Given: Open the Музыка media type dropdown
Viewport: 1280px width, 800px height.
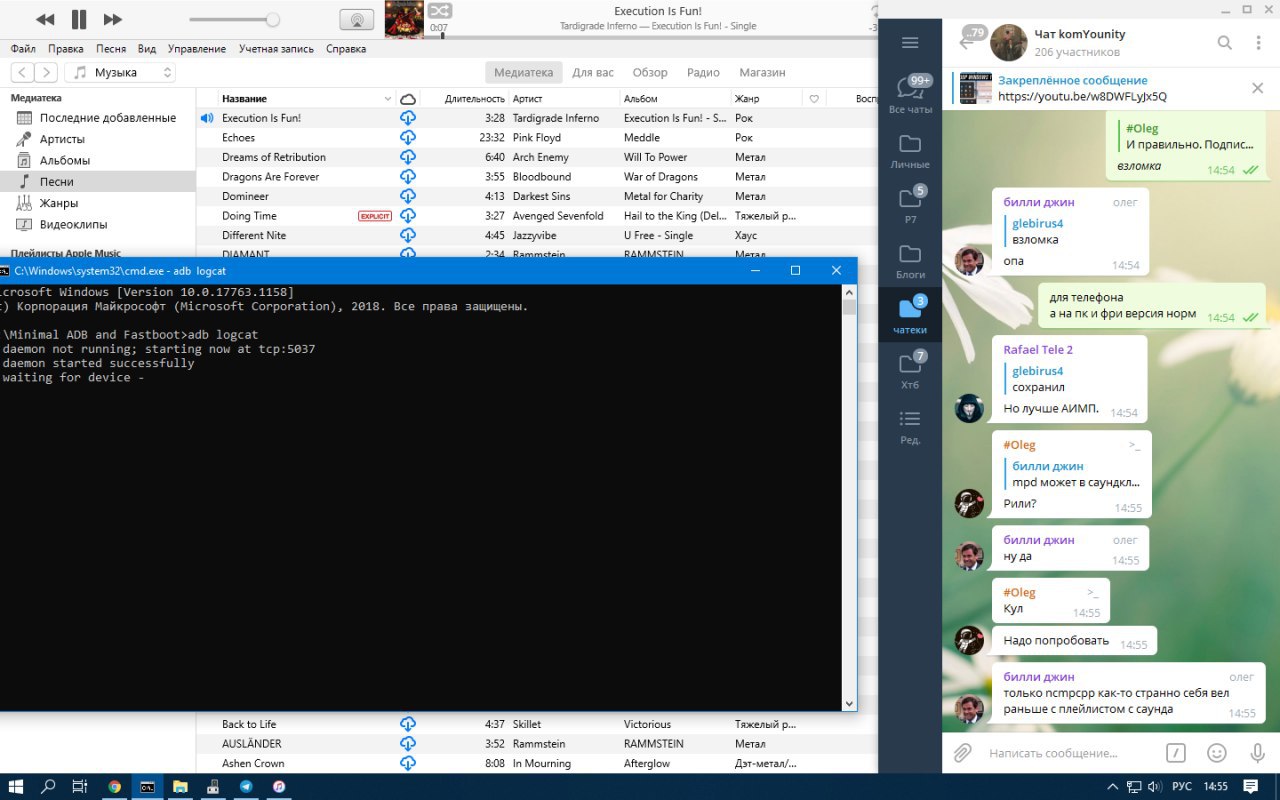Looking at the screenshot, I should point(120,72).
